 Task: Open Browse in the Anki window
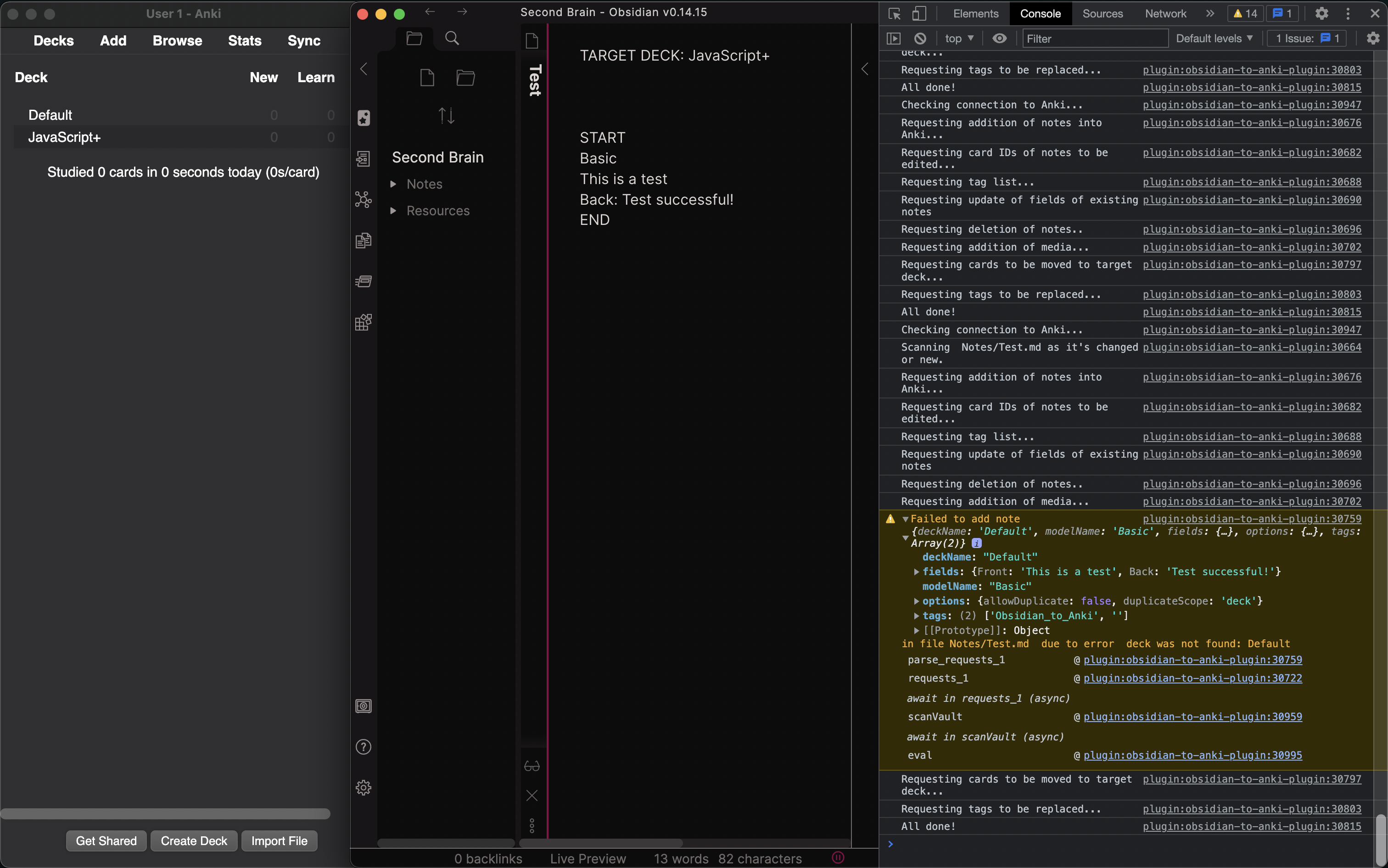[x=177, y=41]
